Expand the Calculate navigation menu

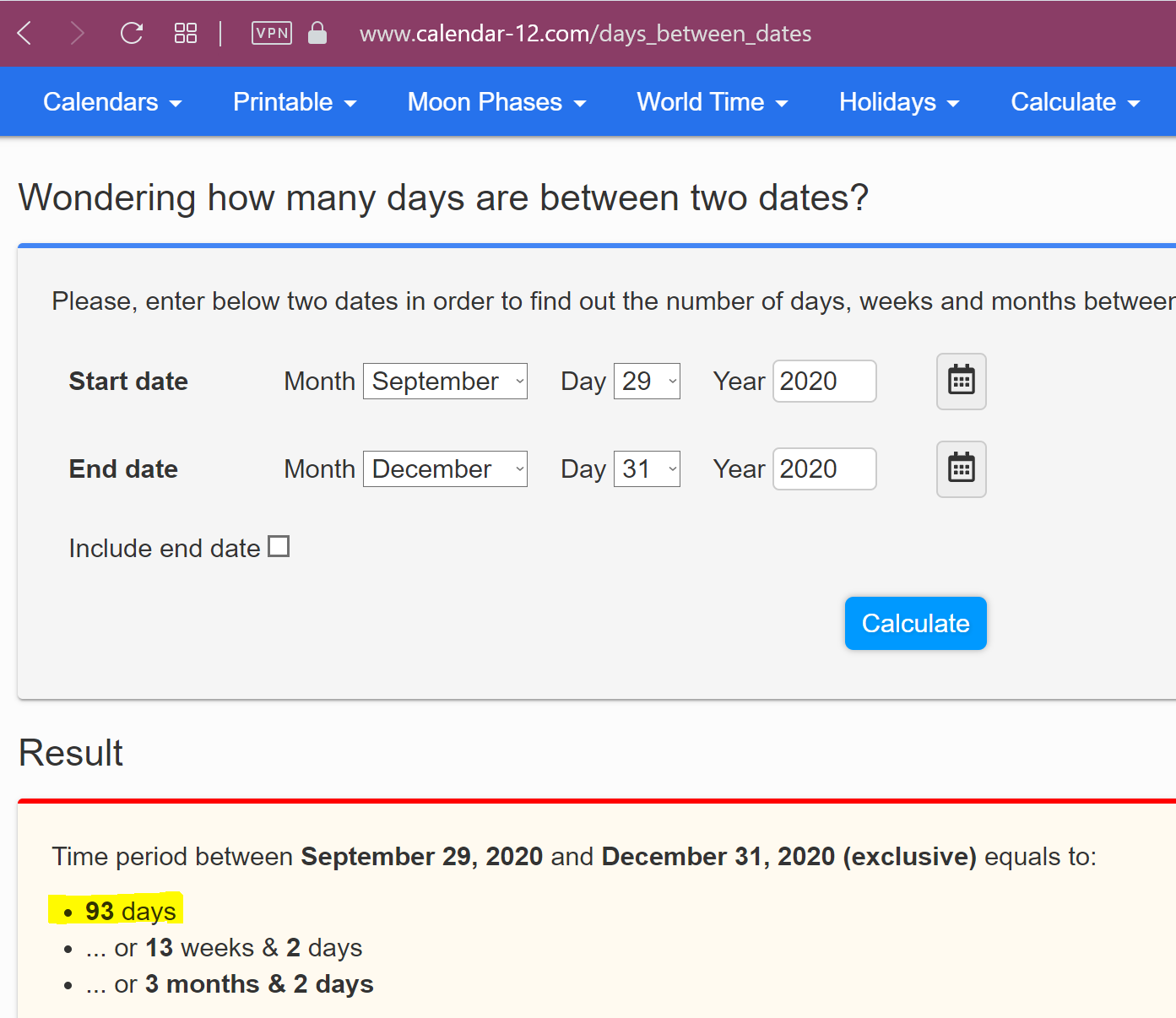(x=1076, y=102)
